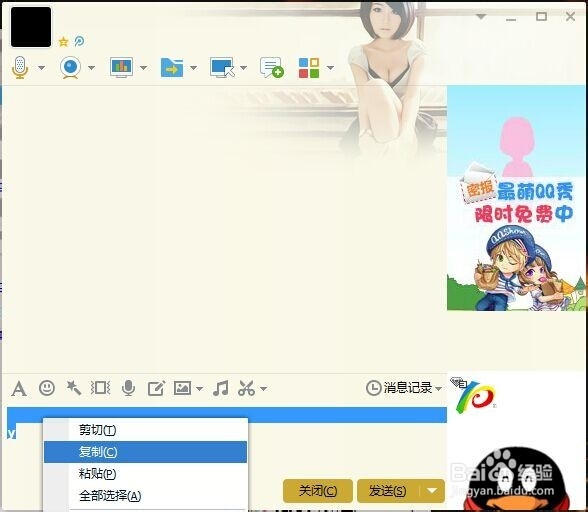Click the yellow star icon near avatar

tap(63, 42)
